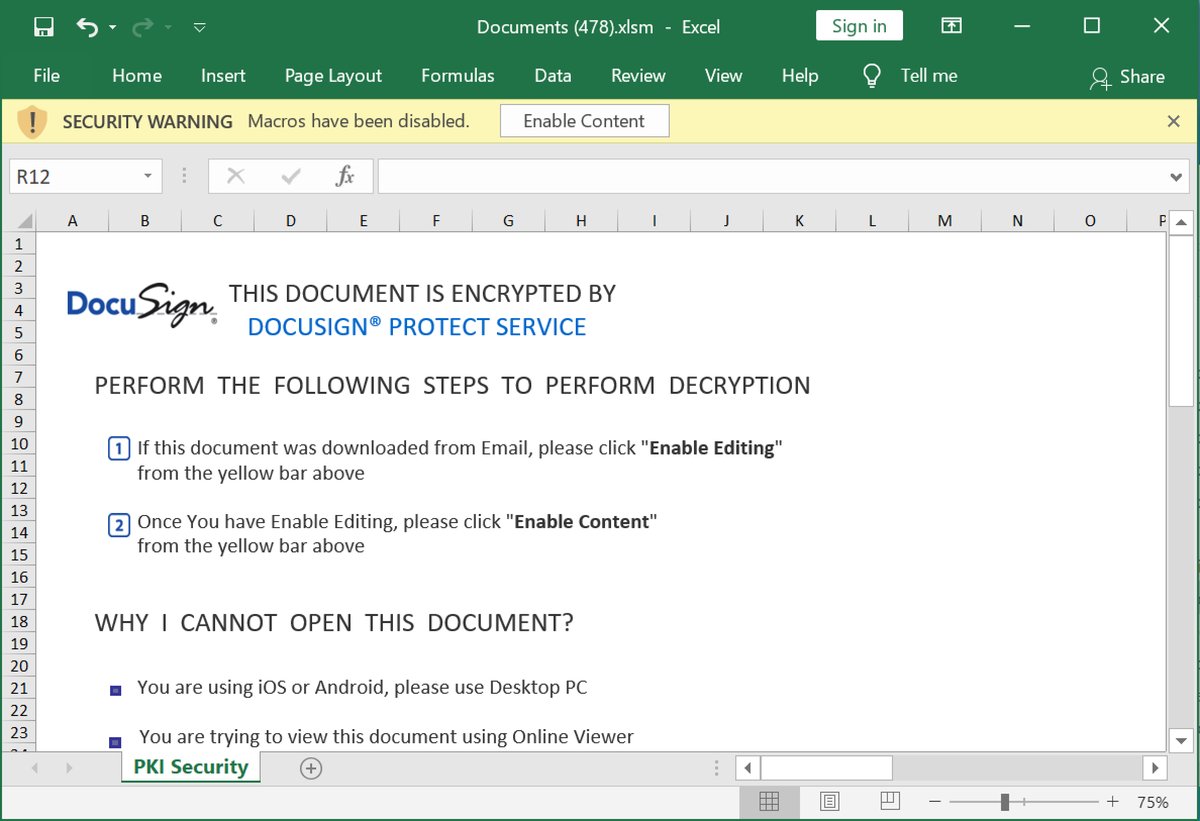The height and width of the screenshot is (821, 1200).
Task: Click the 75% zoom level
Action: [x=1153, y=802]
